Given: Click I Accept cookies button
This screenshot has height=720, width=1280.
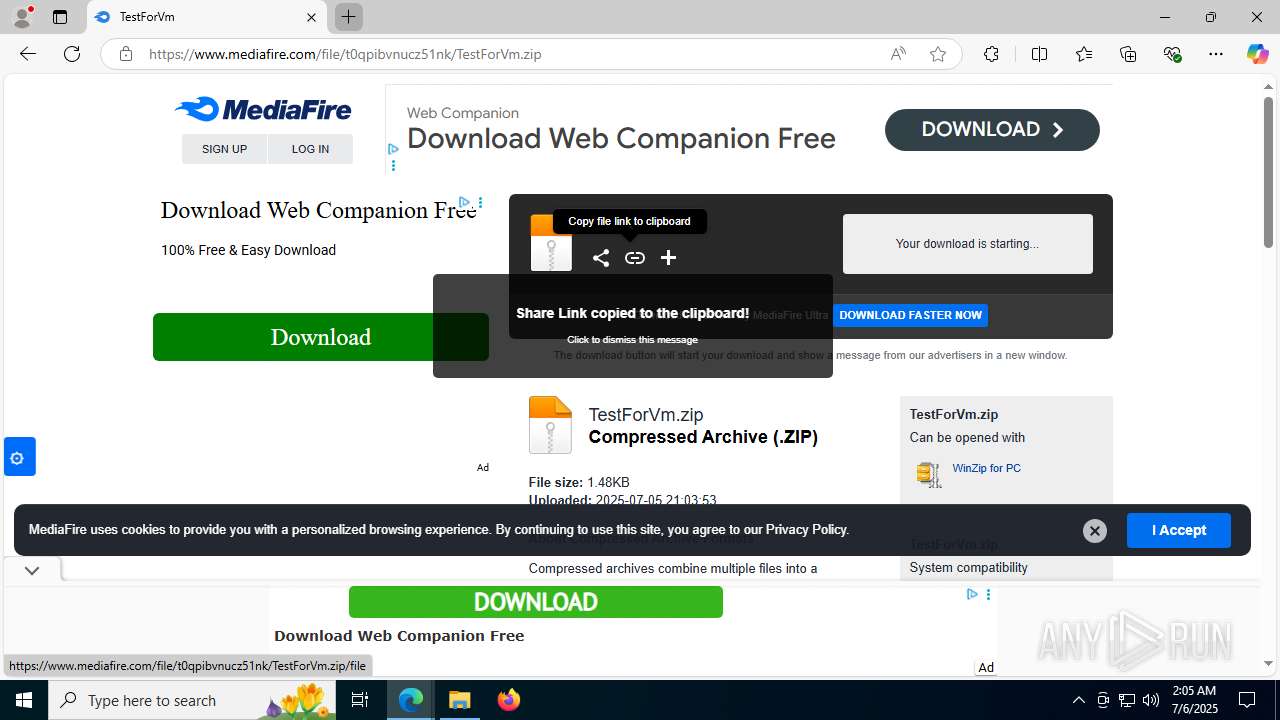Looking at the screenshot, I should coord(1179,530).
